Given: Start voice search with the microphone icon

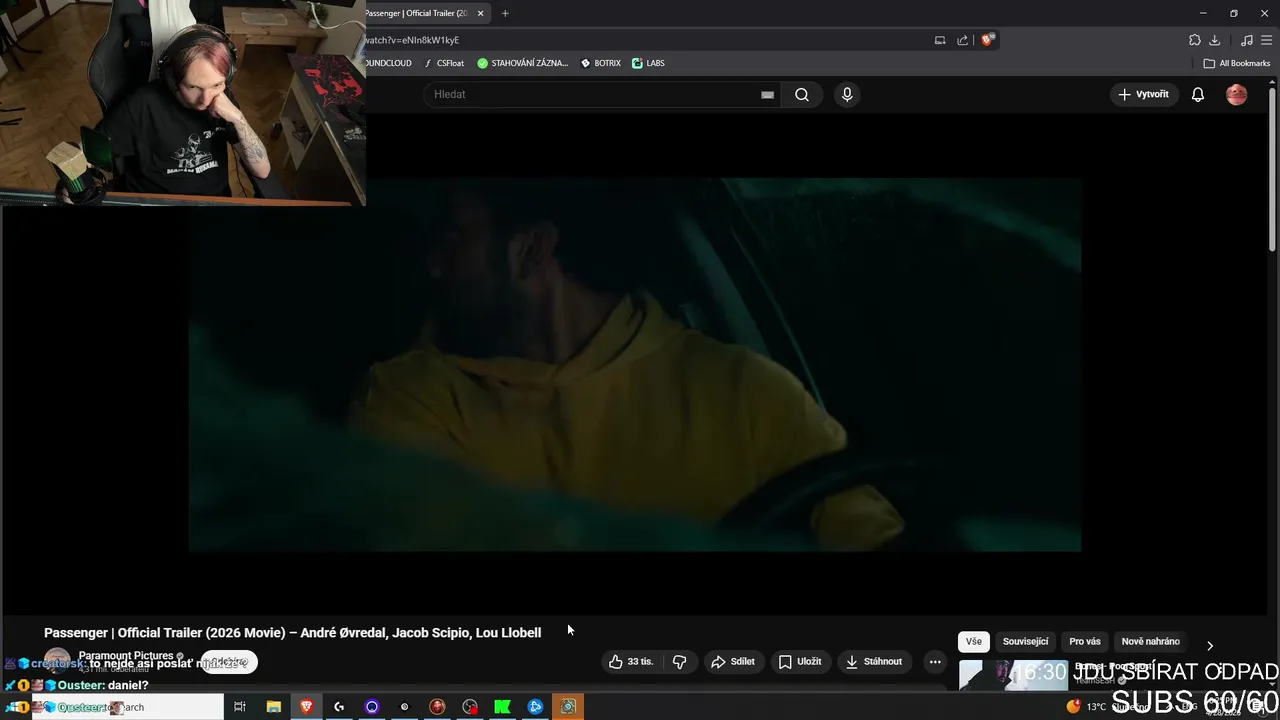Looking at the screenshot, I should (847, 94).
